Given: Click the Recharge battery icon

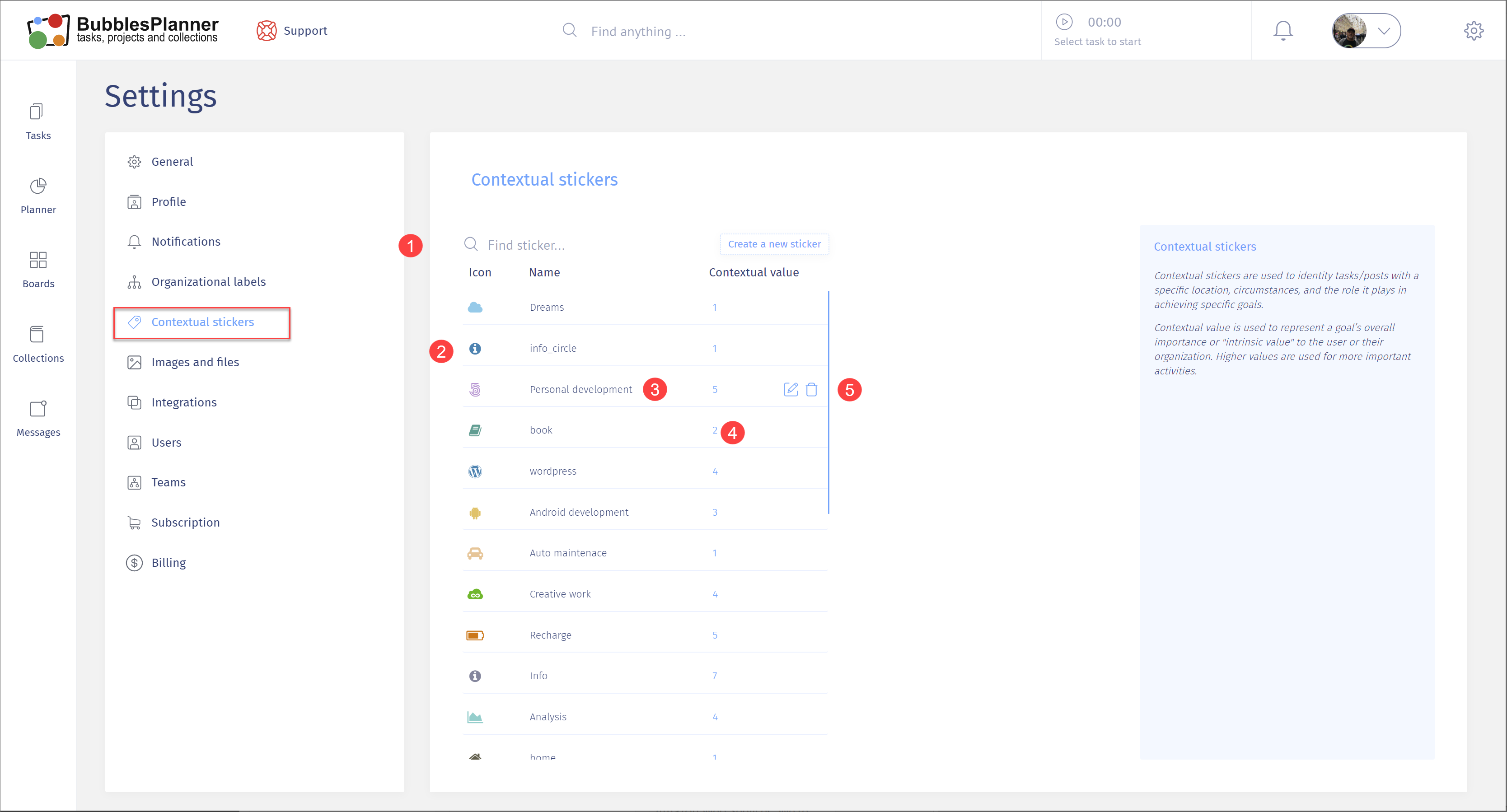Looking at the screenshot, I should pyautogui.click(x=474, y=635).
